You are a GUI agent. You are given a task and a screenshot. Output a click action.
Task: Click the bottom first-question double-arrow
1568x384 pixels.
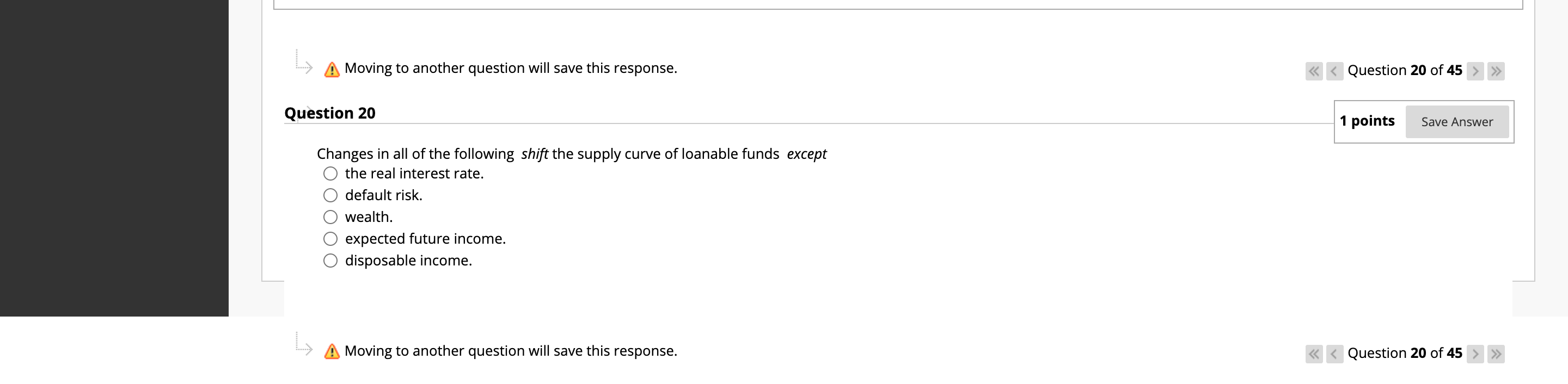click(1314, 353)
